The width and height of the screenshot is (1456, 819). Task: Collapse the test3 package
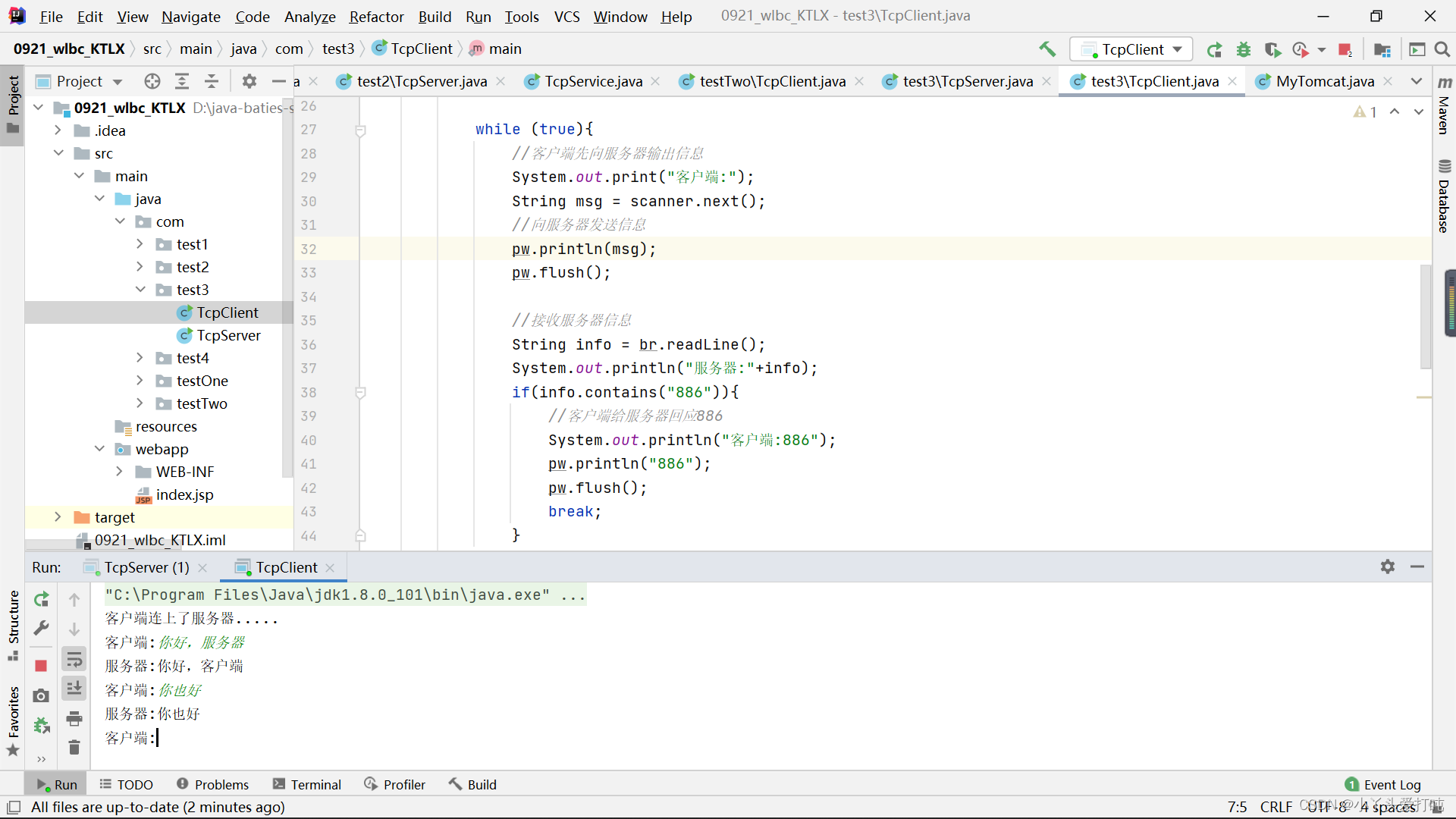click(x=140, y=290)
